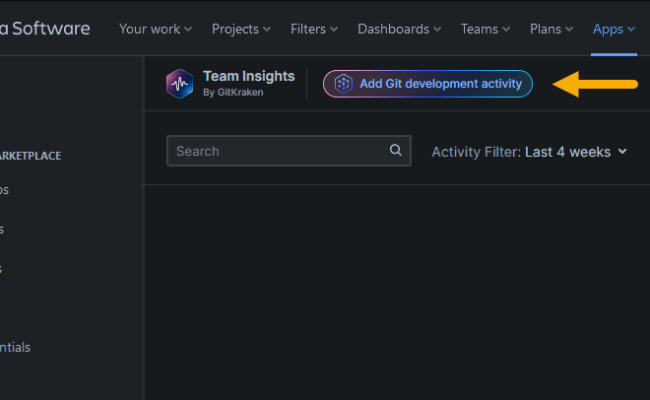Expand the Filters menu
Screen dimensions: 650x400
(x=314, y=29)
